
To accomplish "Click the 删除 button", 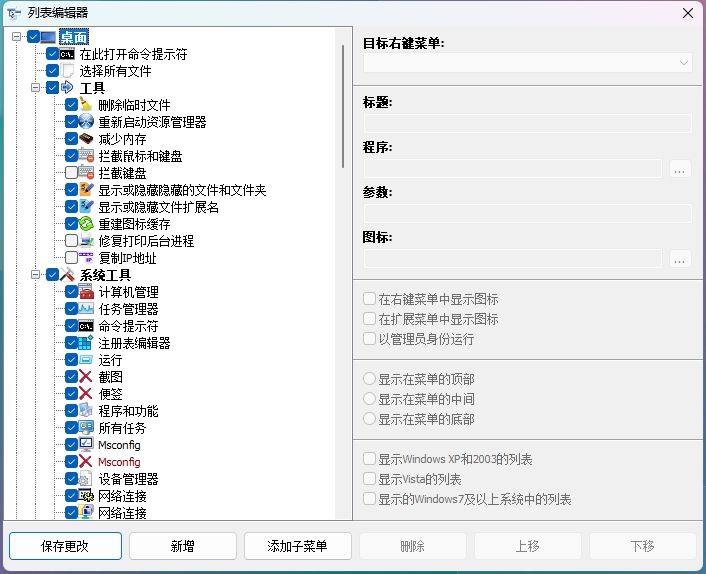I will [412, 546].
